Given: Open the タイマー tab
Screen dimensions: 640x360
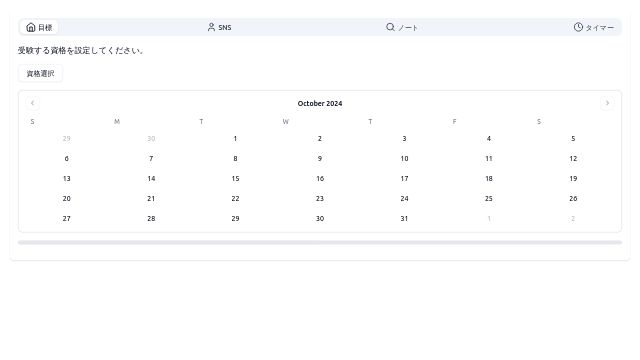Looking at the screenshot, I should click(594, 27).
